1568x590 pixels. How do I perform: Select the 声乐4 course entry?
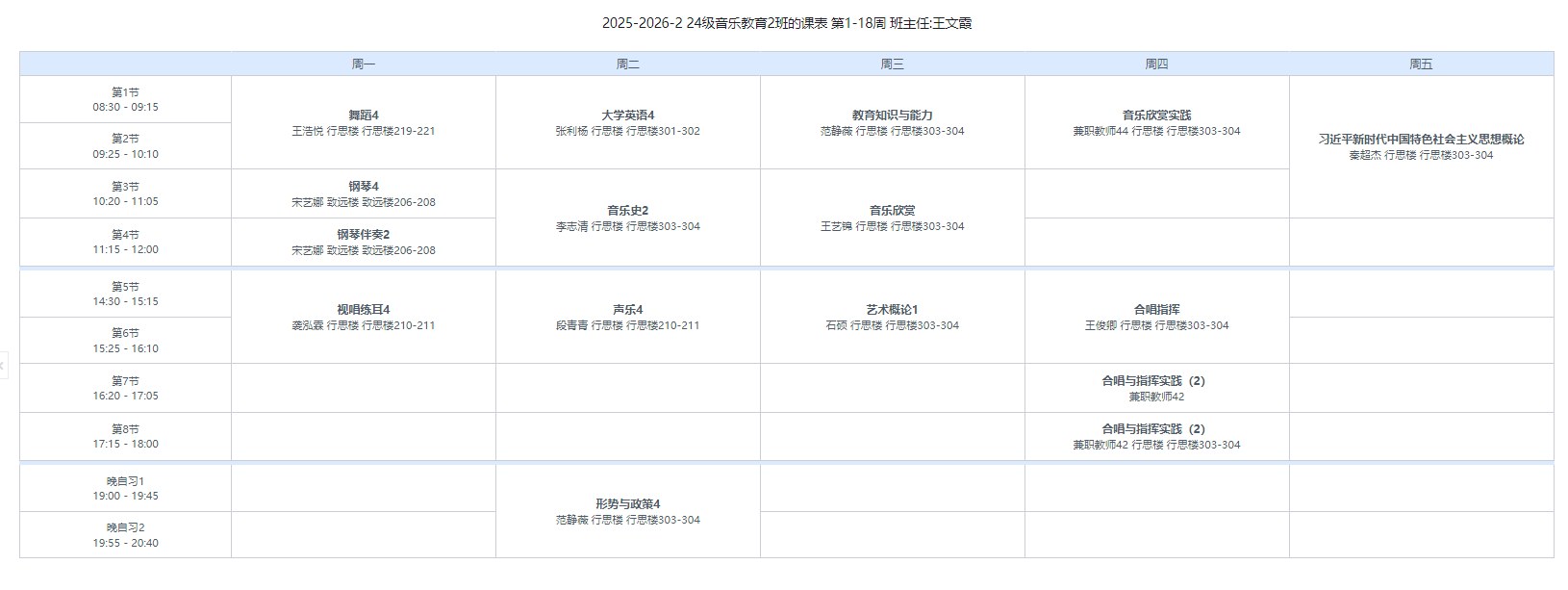[x=627, y=317]
